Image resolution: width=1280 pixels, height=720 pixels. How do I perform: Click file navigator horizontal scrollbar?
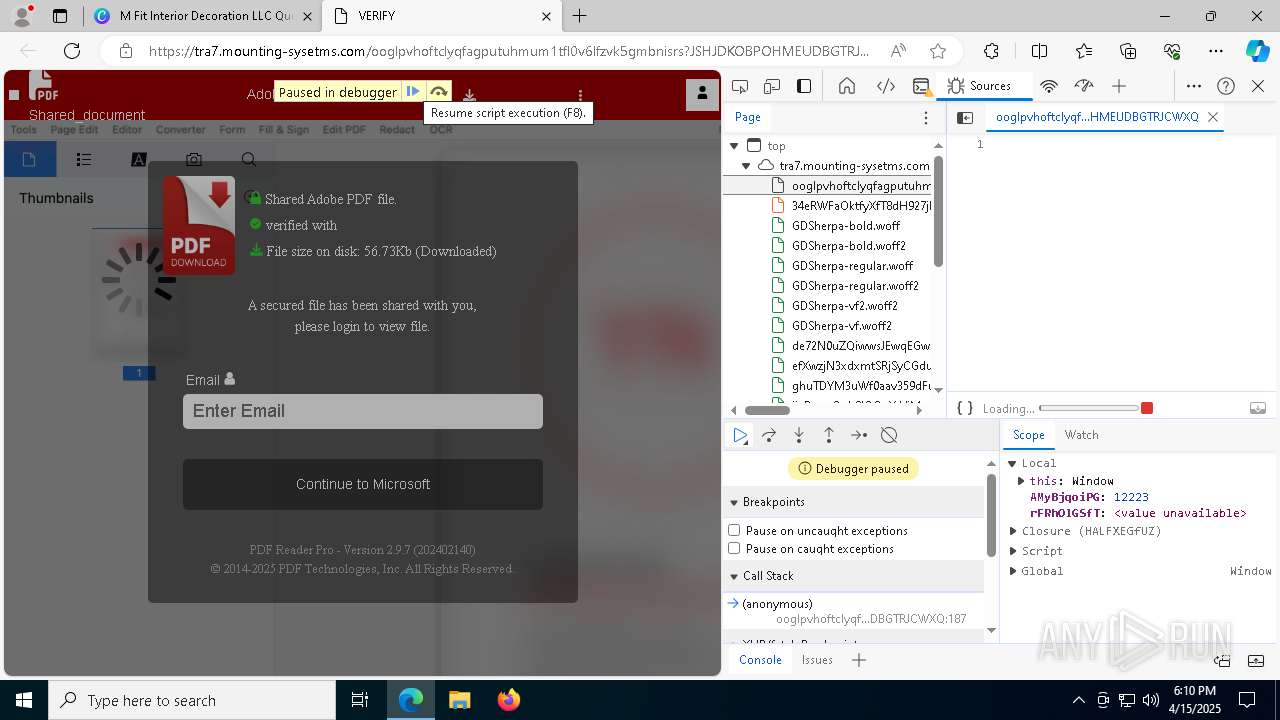[x=767, y=410]
